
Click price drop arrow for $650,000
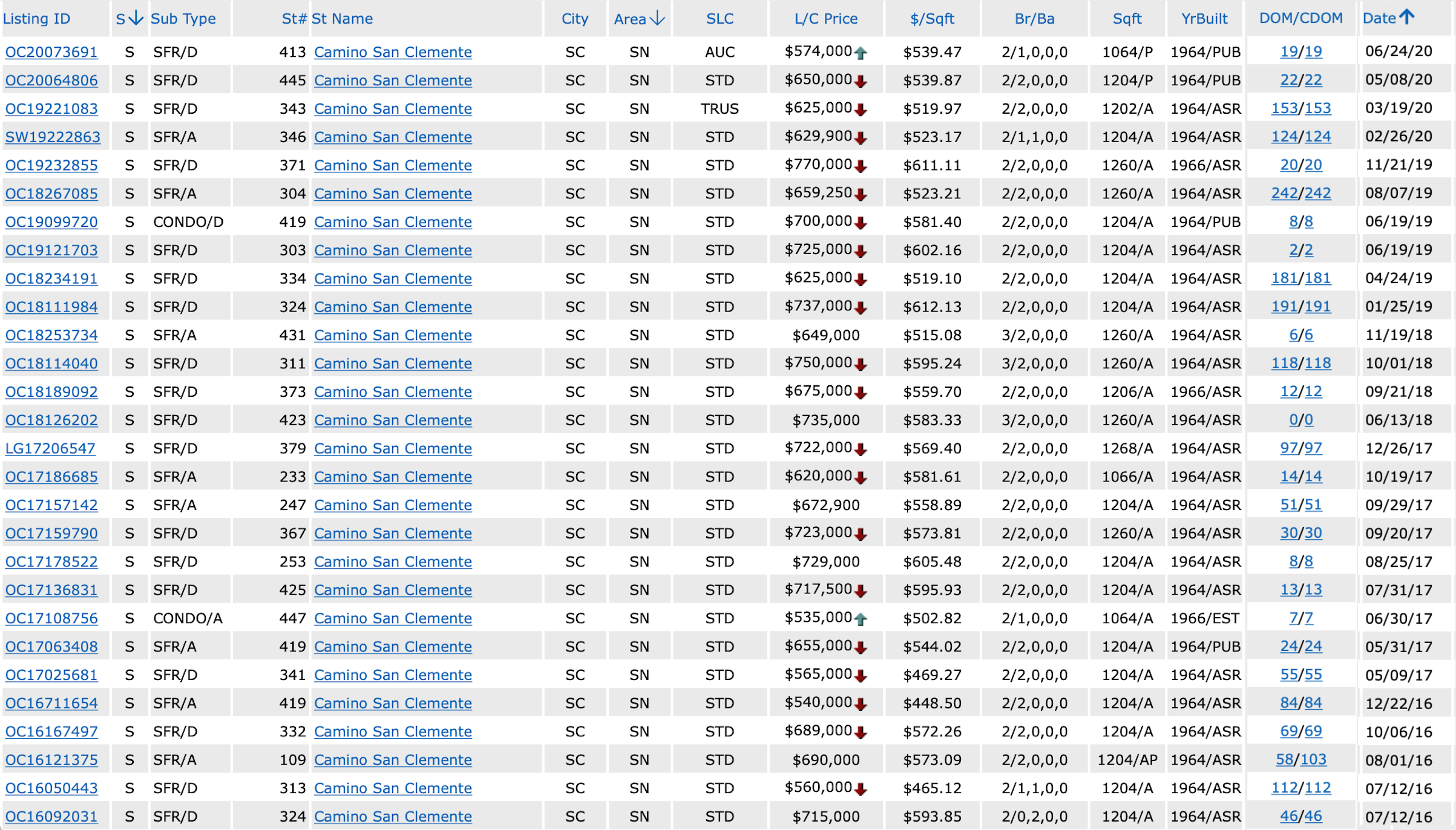860,81
